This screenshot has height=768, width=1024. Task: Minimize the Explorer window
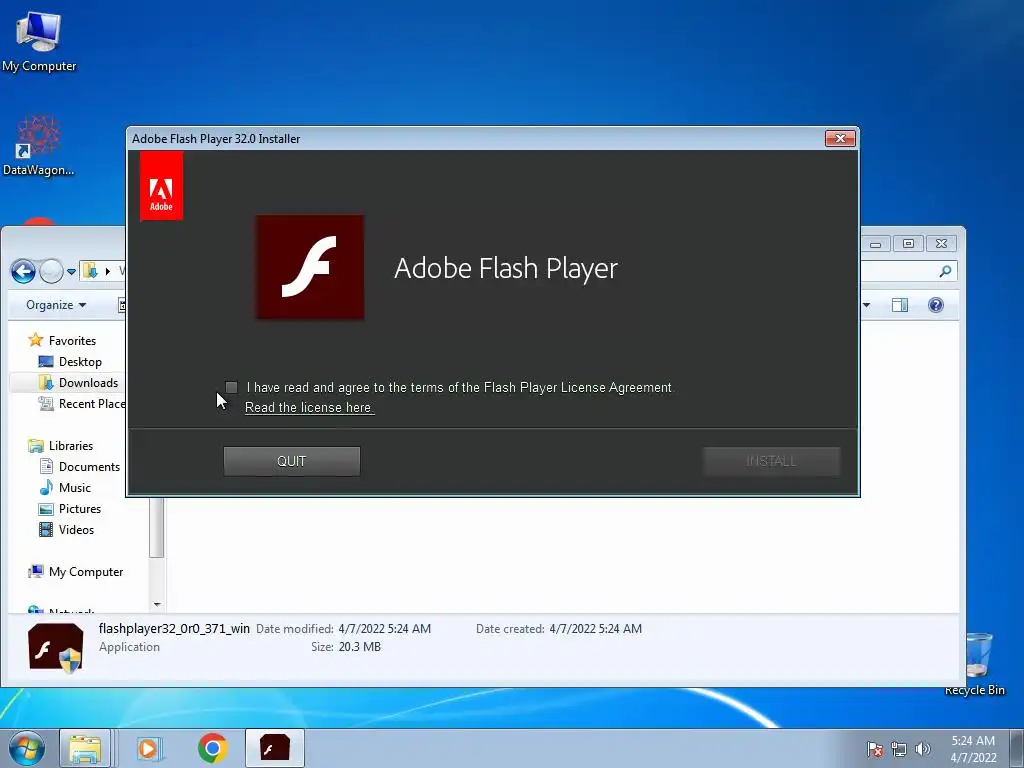[x=876, y=244]
